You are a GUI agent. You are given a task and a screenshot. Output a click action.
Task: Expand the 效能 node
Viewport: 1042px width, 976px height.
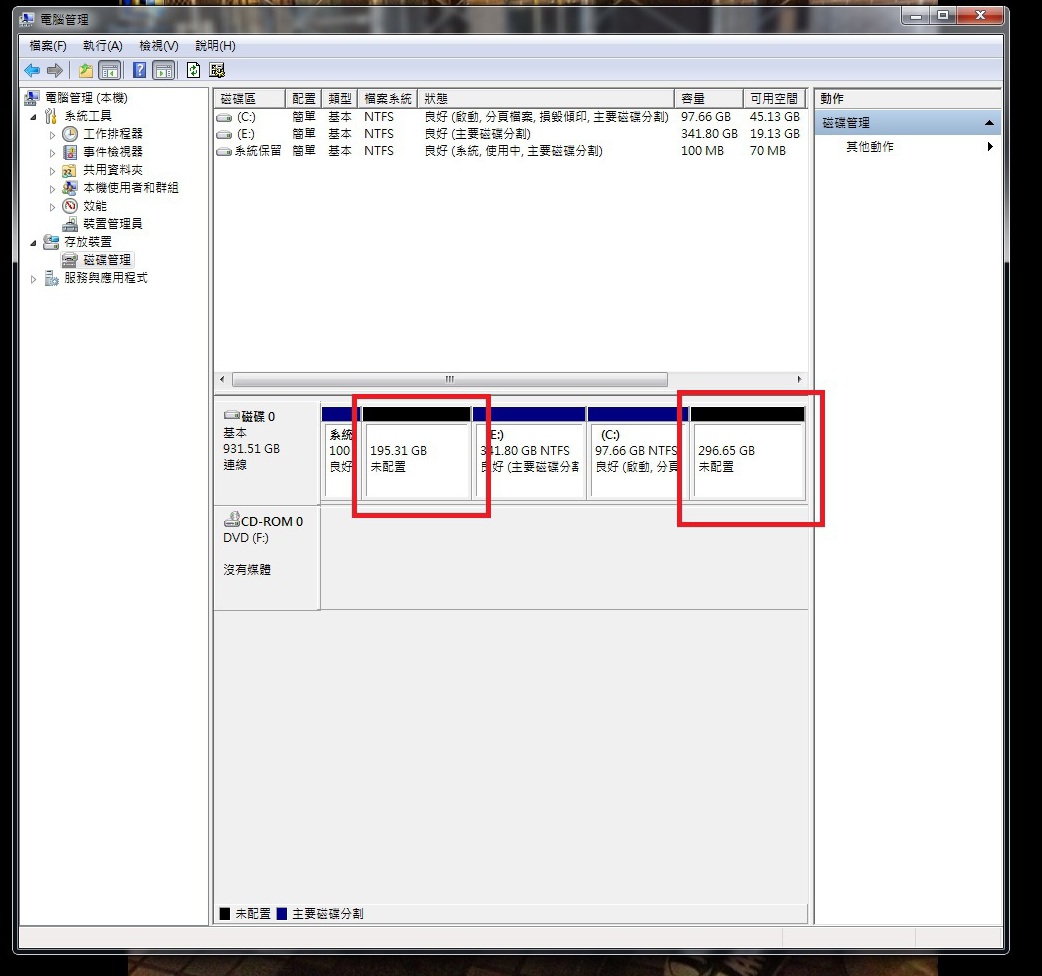click(x=52, y=207)
